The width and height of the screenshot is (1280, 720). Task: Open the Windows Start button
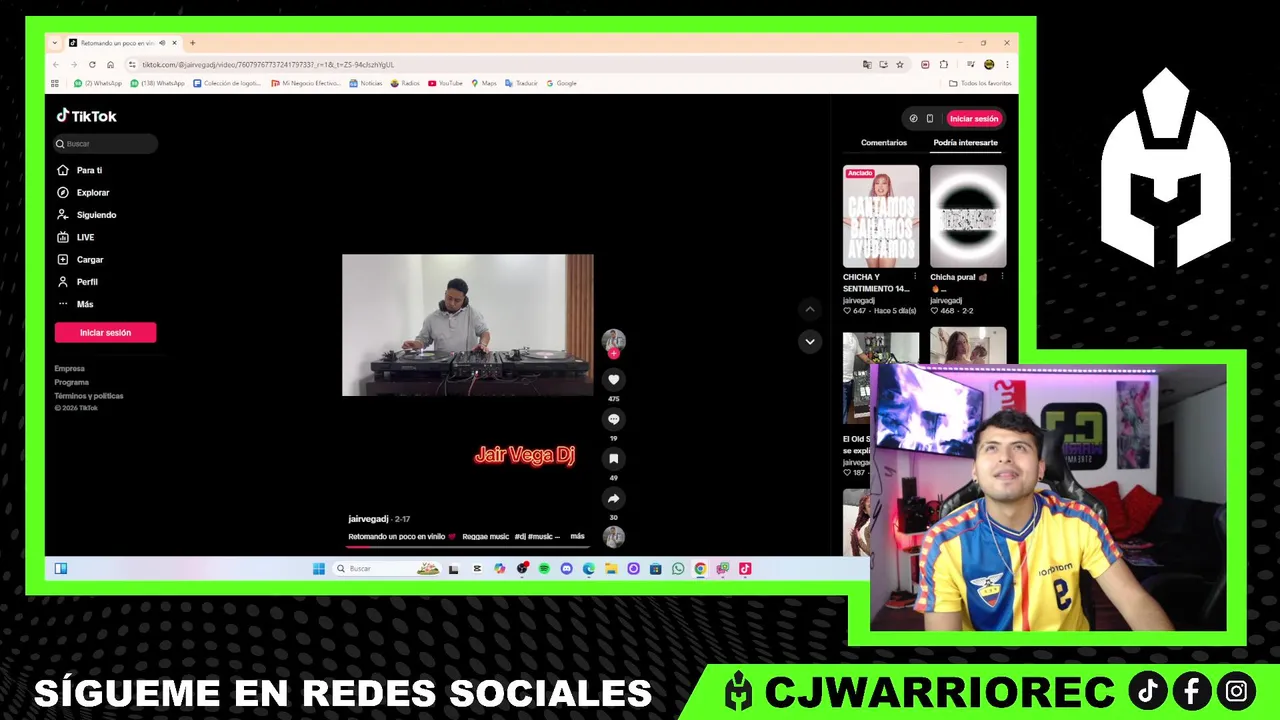click(x=319, y=568)
